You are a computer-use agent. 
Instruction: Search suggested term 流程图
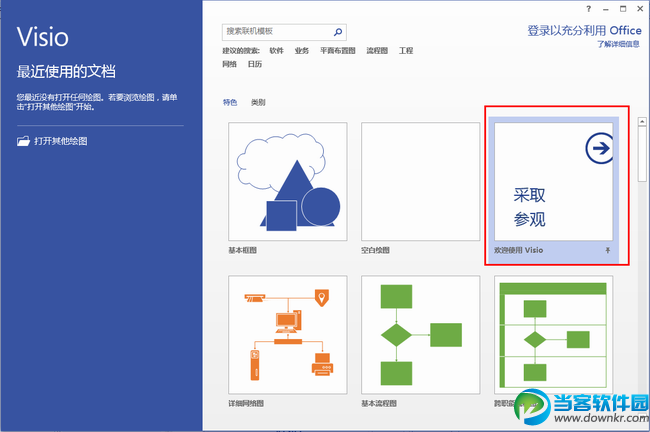coord(377,51)
